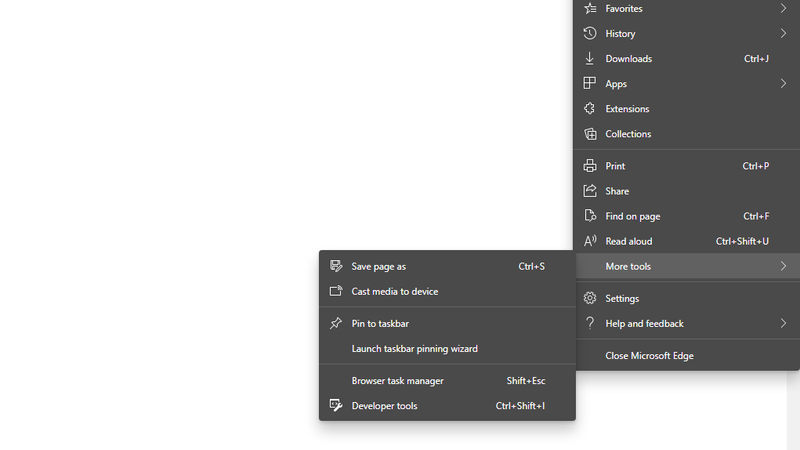Viewport: 800px width, 450px height.
Task: Expand the Favorites submenu arrow
Action: pyautogui.click(x=783, y=8)
